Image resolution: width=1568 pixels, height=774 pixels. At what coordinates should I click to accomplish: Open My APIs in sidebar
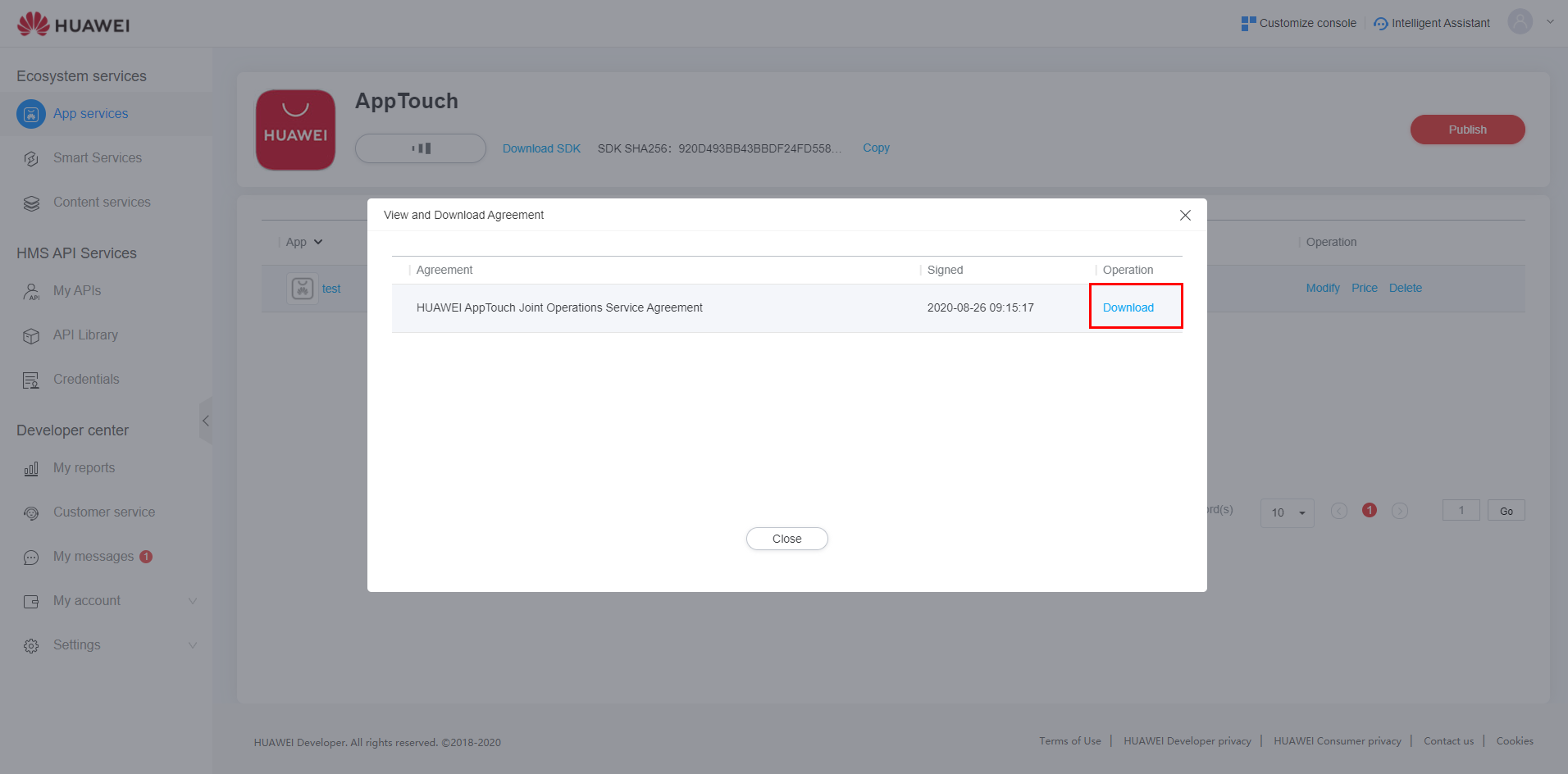click(77, 290)
